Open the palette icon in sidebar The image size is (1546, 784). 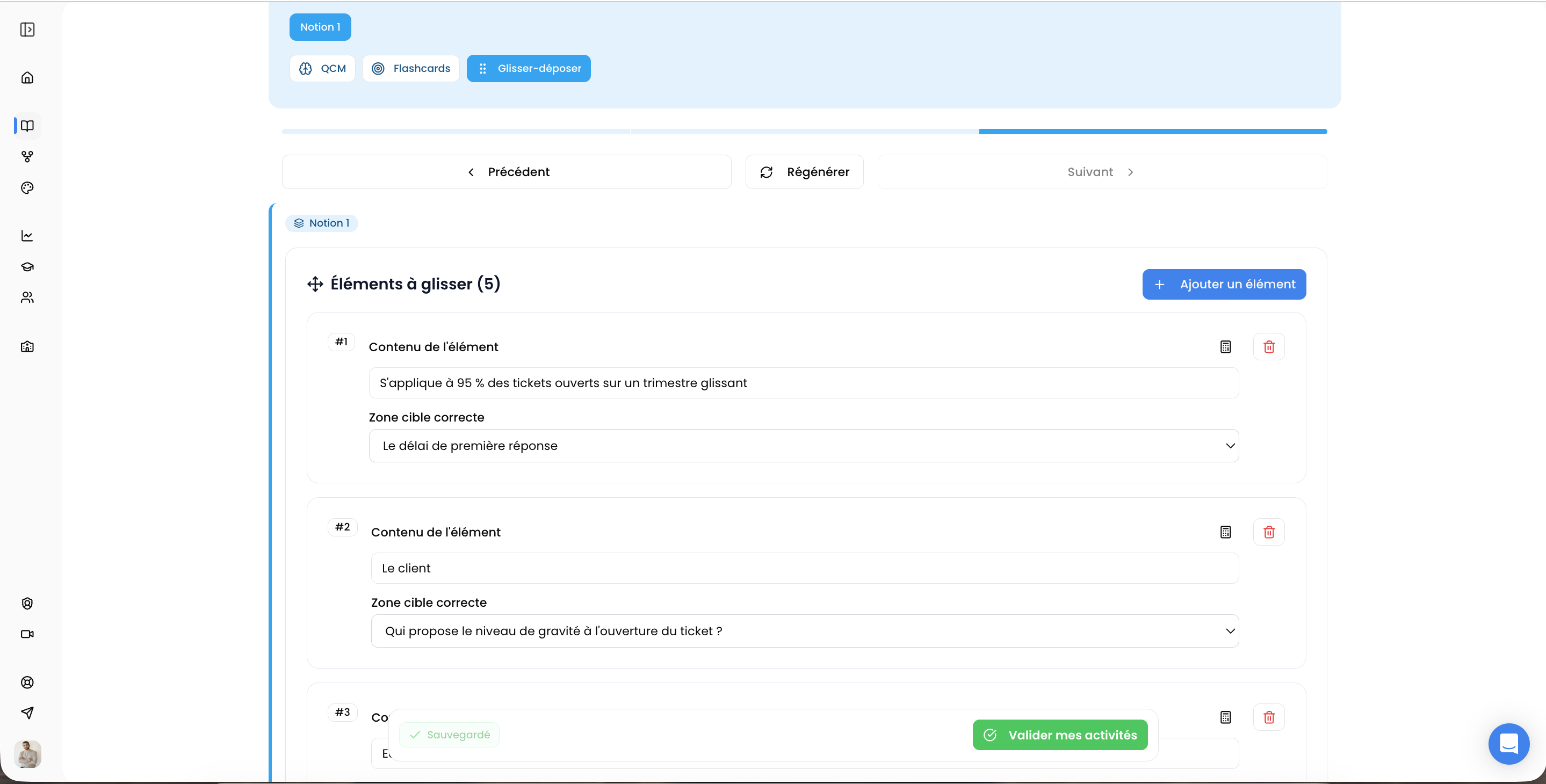pyautogui.click(x=27, y=188)
